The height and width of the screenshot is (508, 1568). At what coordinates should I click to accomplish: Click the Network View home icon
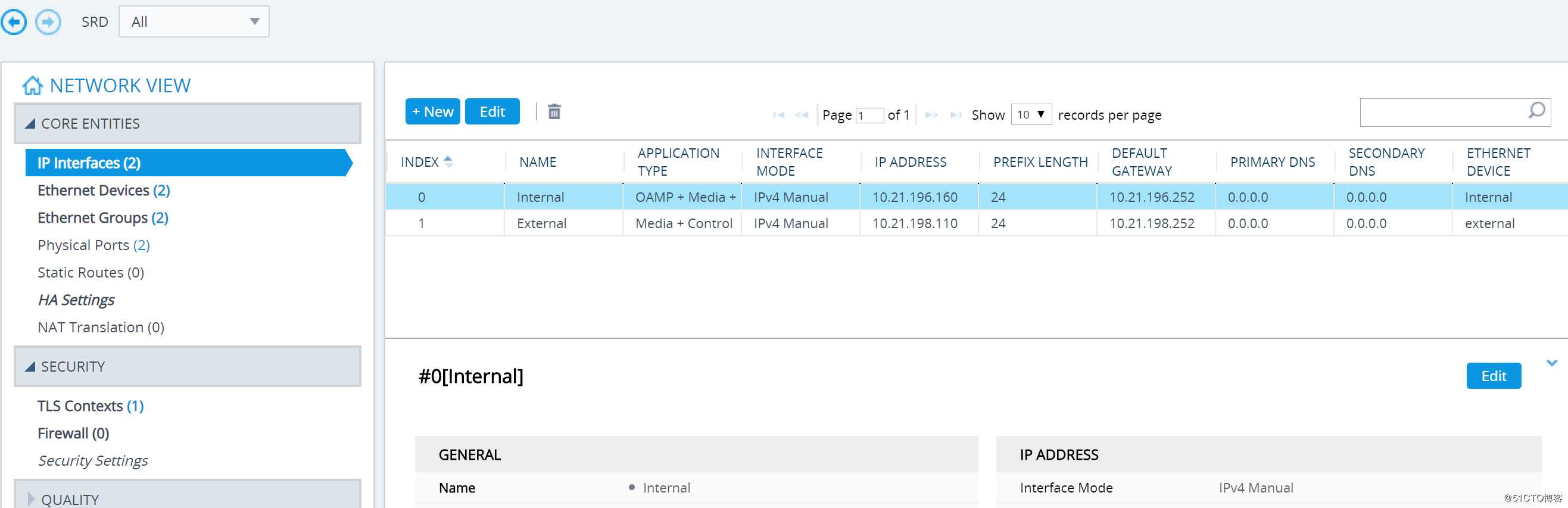coord(32,85)
